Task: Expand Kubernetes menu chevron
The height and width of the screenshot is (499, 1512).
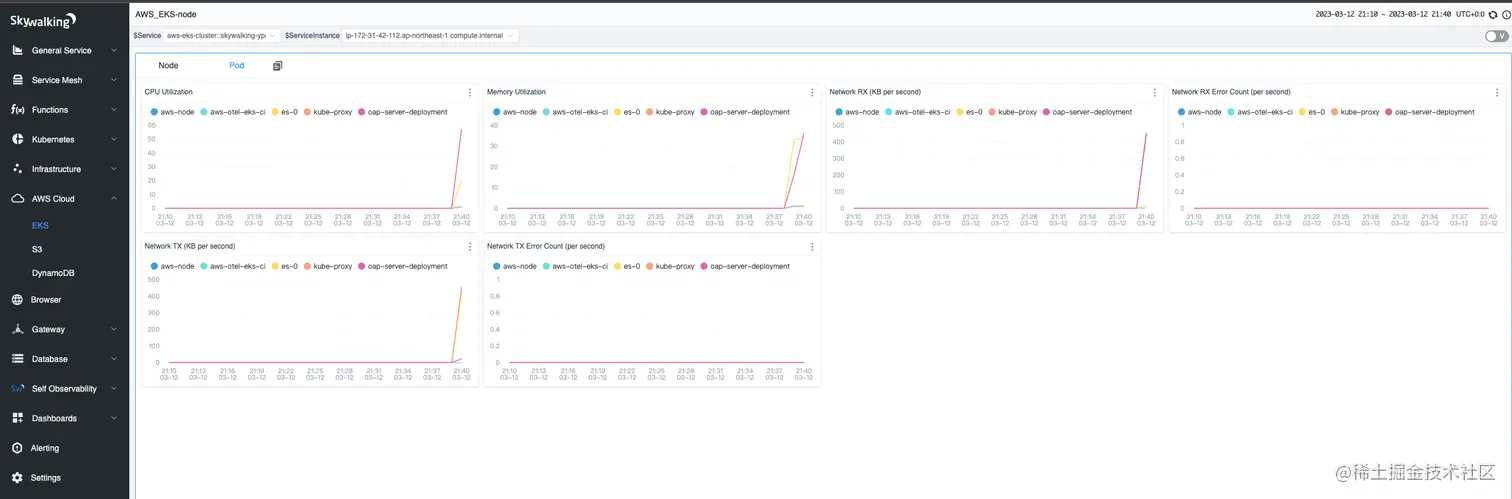Action: [114, 139]
